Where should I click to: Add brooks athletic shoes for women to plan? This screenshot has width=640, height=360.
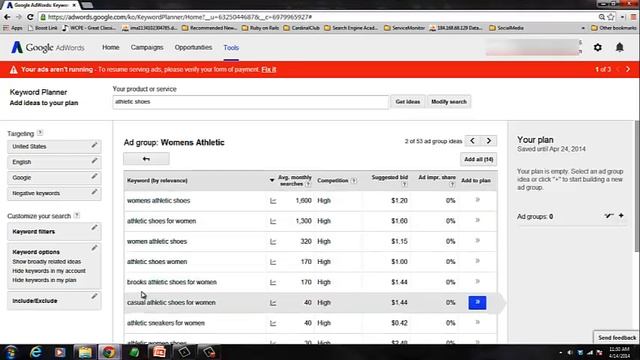click(478, 282)
